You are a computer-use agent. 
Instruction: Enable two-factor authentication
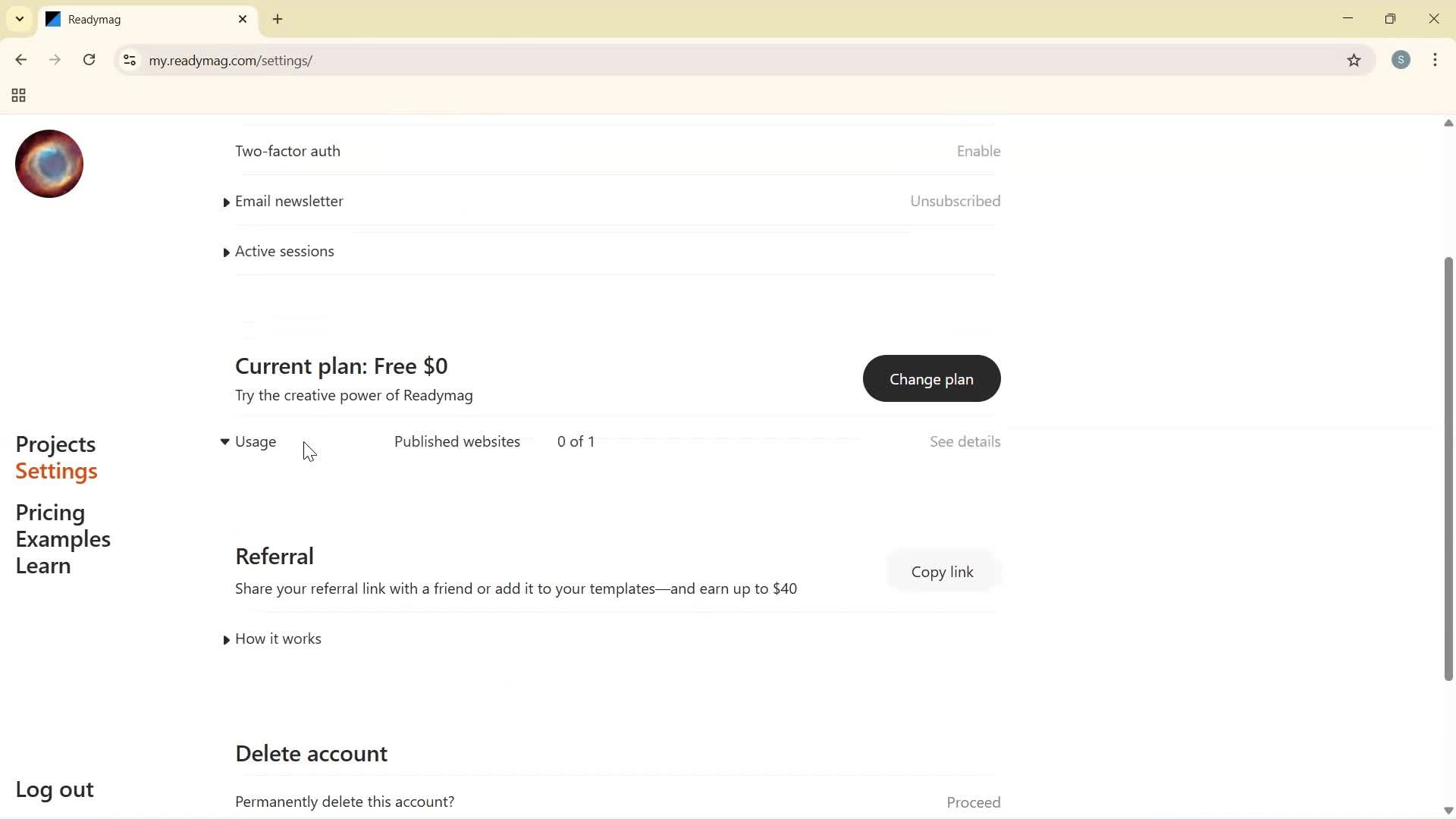[978, 151]
